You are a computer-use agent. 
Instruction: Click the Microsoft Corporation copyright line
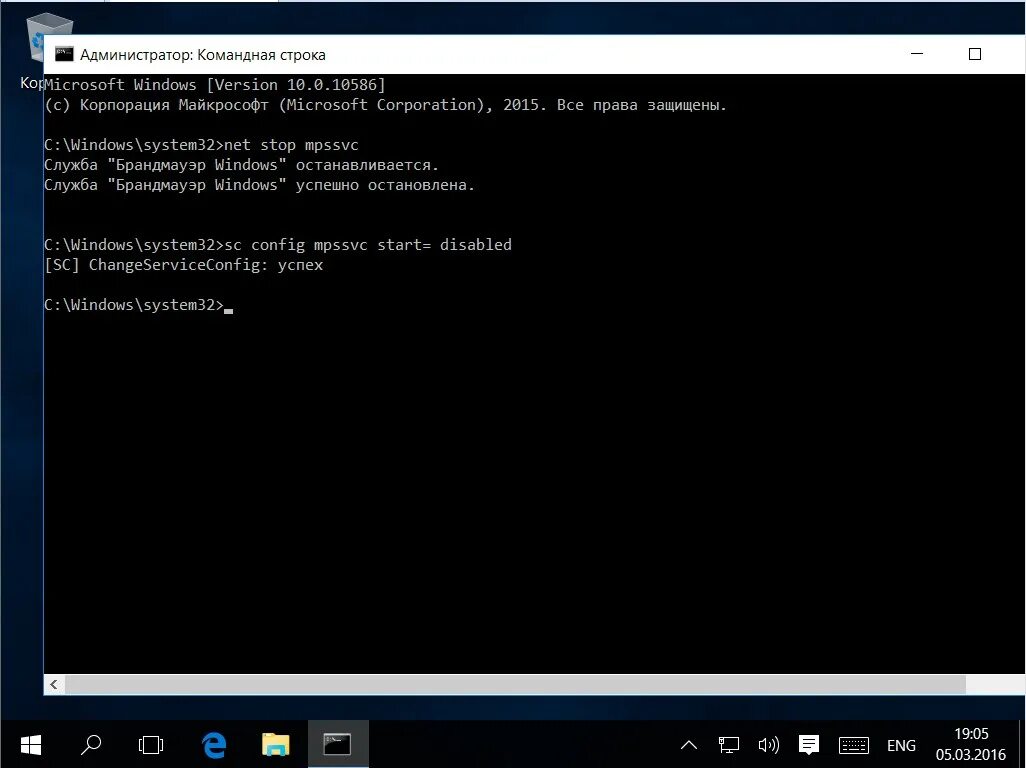click(386, 105)
